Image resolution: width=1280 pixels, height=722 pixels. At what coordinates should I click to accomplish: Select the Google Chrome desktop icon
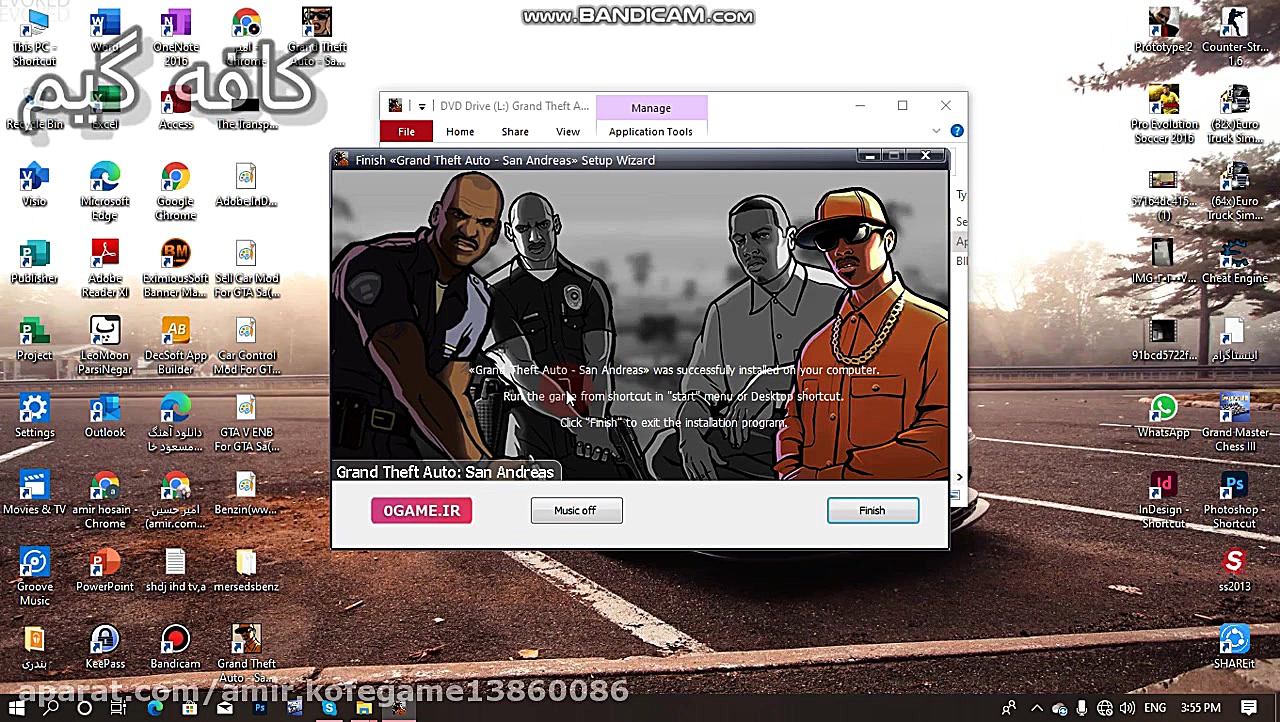point(176,192)
